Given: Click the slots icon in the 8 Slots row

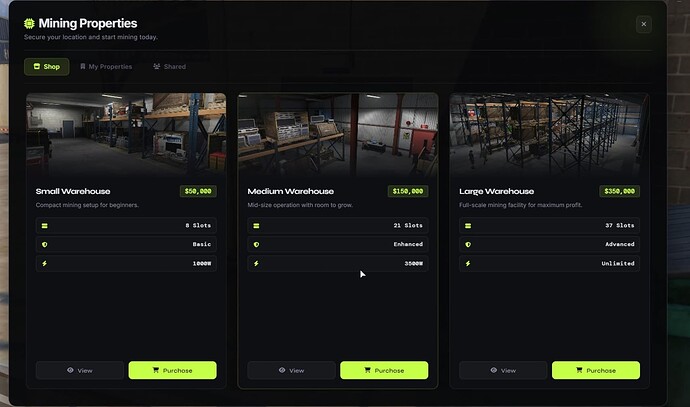Looking at the screenshot, I should (x=44, y=226).
